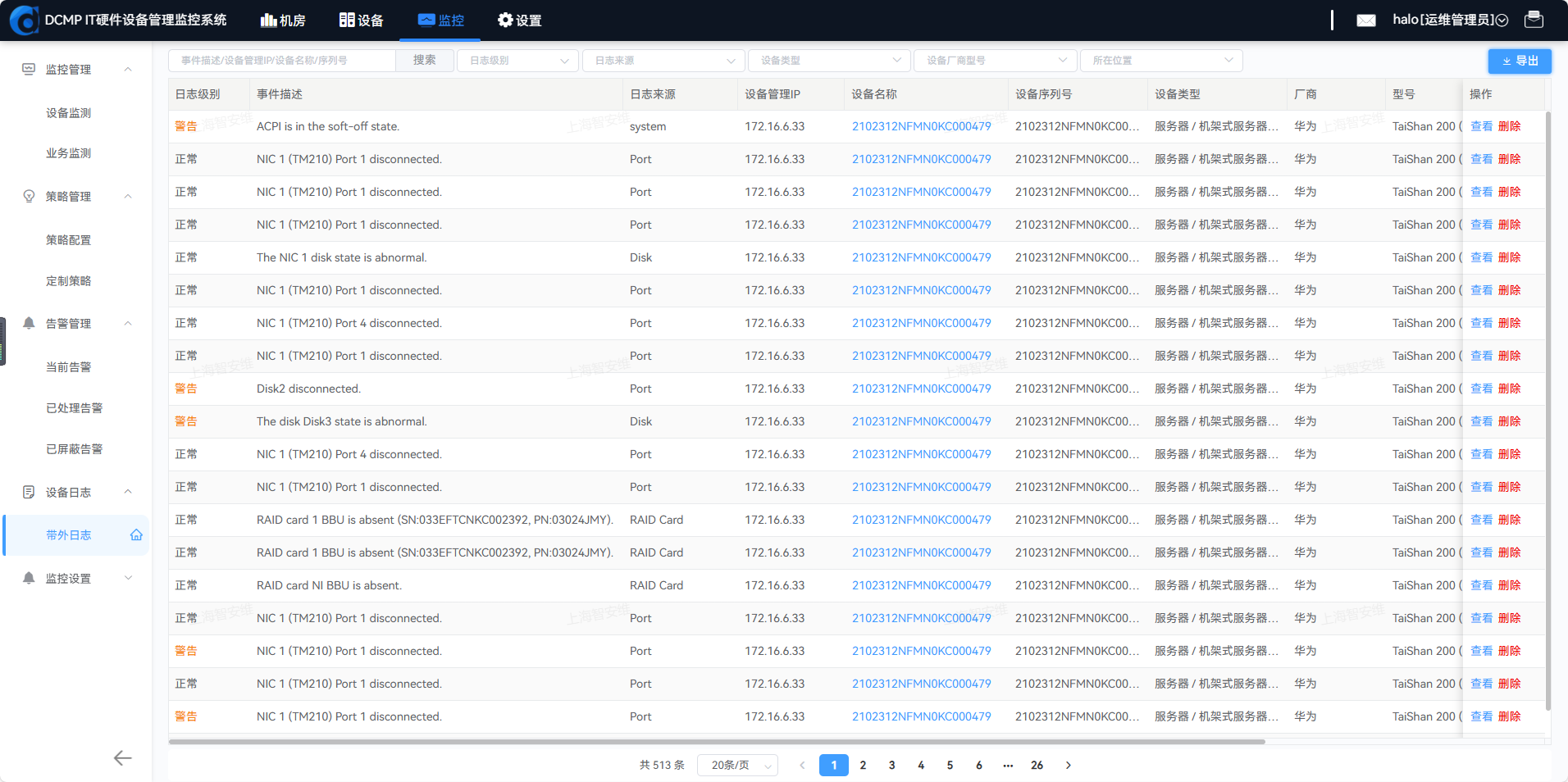Open 设备监测 in the sidebar
This screenshot has height=782, width=1568.
pyautogui.click(x=69, y=113)
